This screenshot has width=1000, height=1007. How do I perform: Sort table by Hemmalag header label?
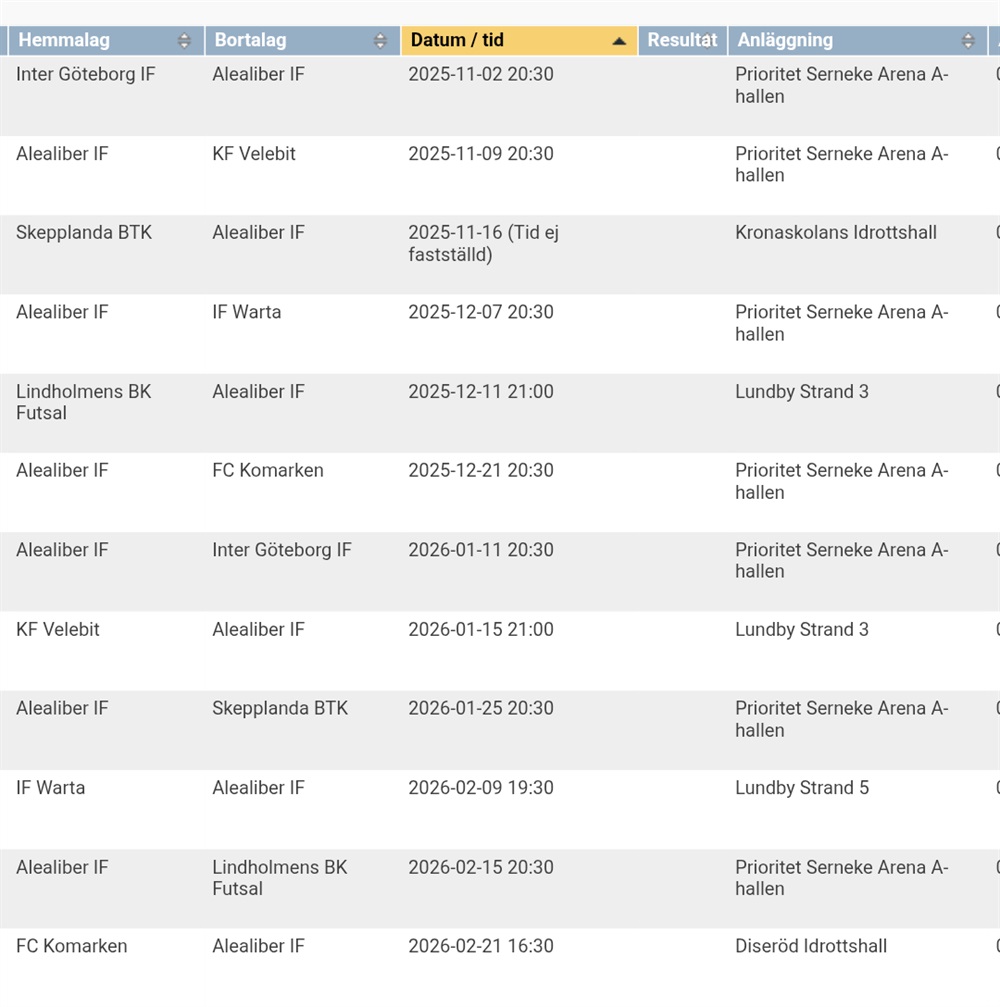tap(64, 41)
